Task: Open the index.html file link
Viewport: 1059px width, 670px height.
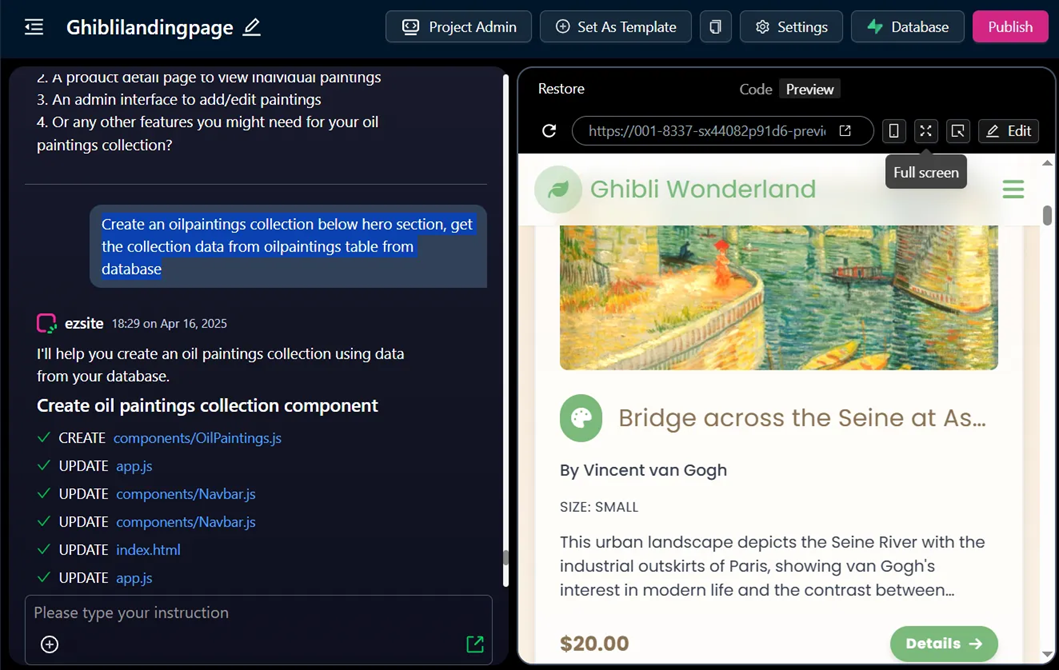Action: pyautogui.click(x=148, y=550)
